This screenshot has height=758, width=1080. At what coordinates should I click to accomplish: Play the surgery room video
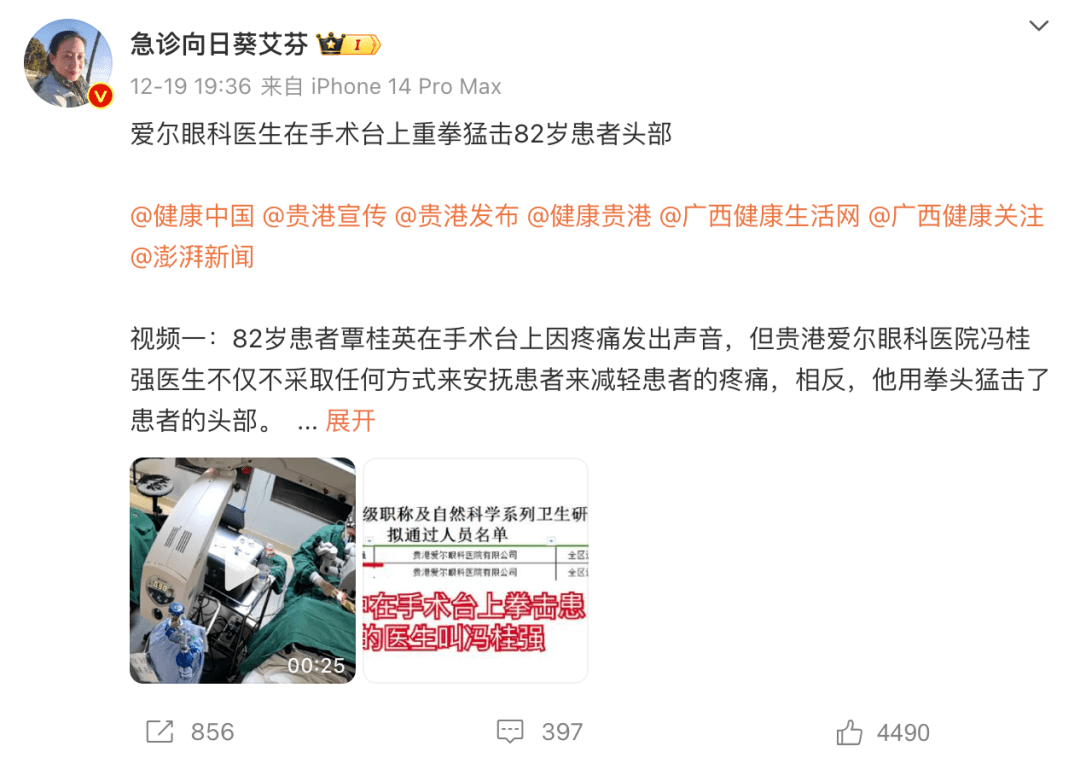242,571
